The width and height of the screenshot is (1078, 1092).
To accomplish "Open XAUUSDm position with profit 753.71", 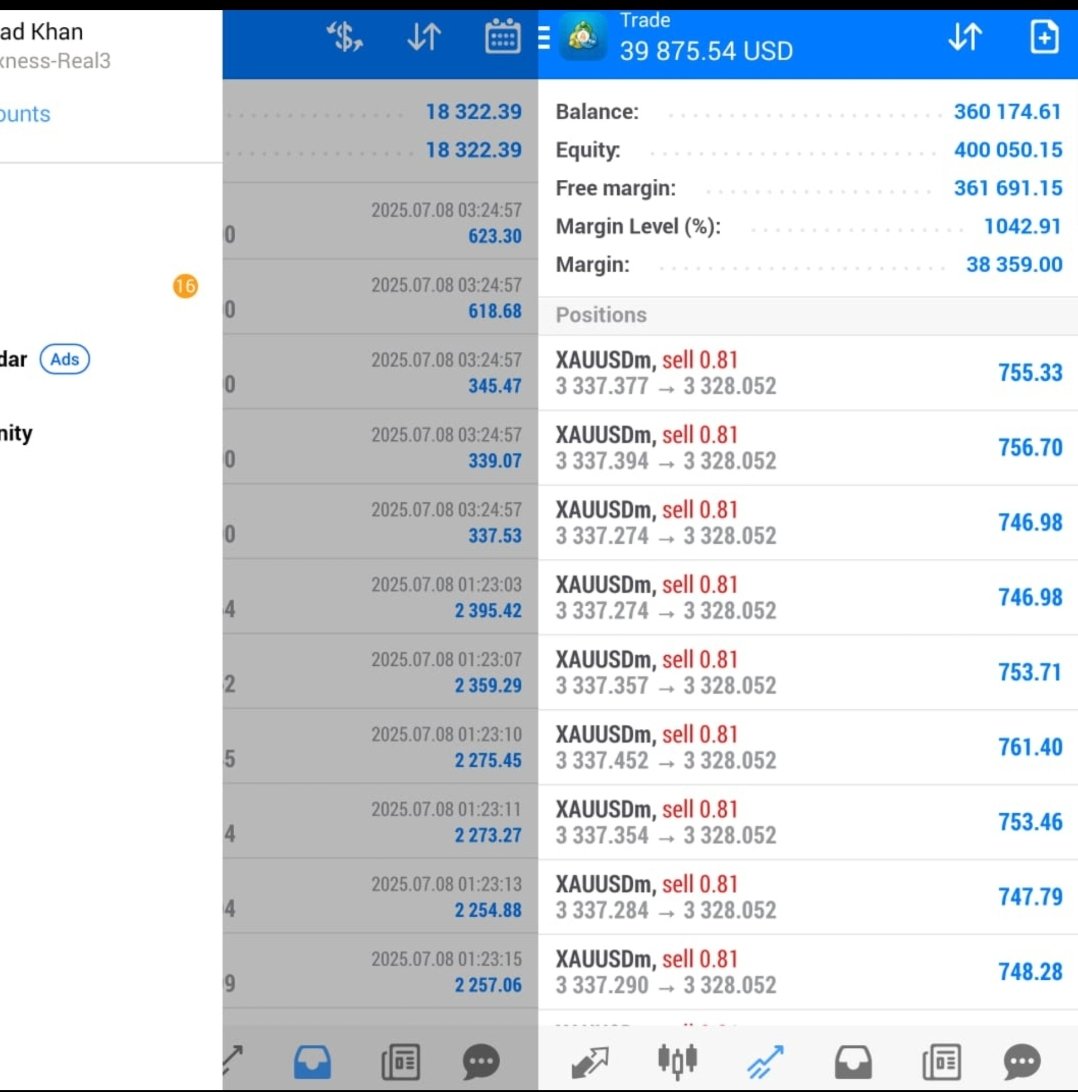I will pyautogui.click(x=808, y=672).
